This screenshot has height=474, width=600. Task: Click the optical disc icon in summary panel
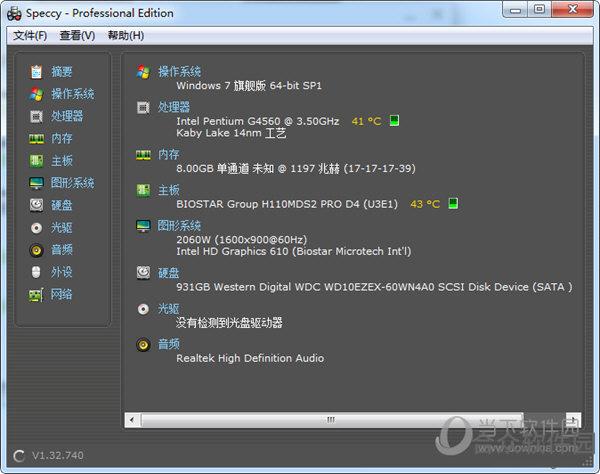(143, 309)
